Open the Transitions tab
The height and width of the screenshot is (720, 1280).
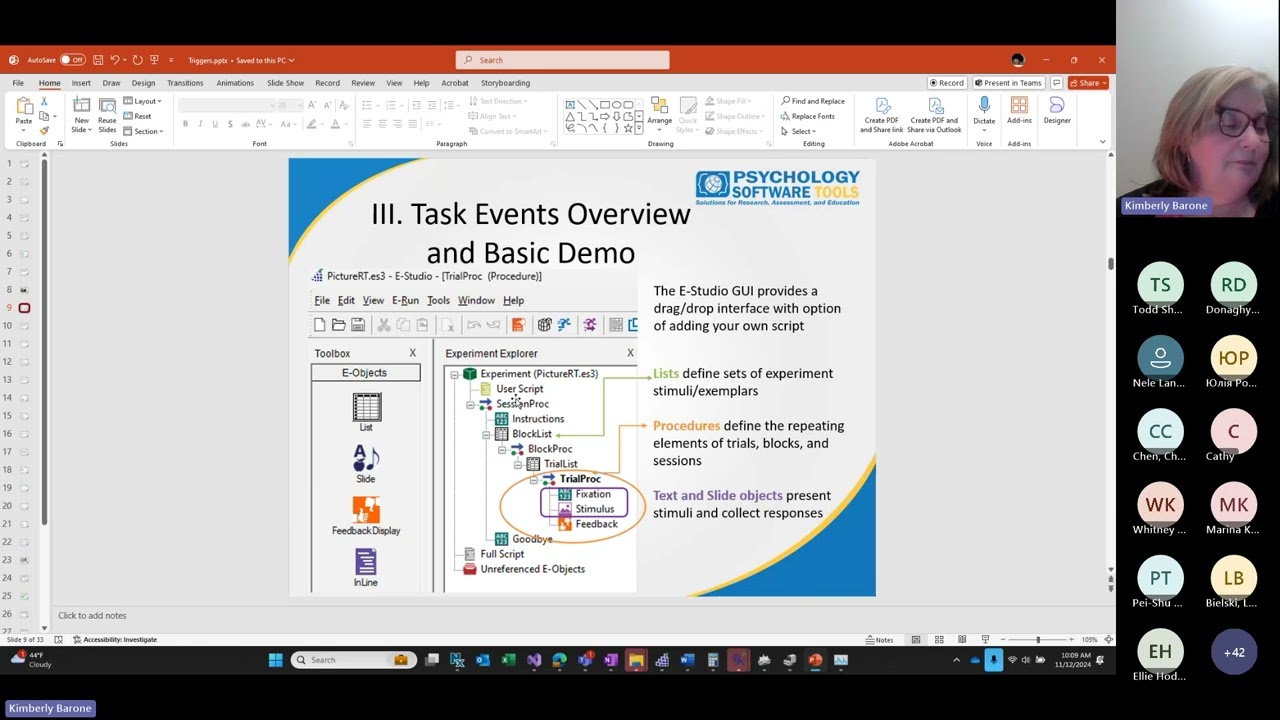pyautogui.click(x=185, y=83)
